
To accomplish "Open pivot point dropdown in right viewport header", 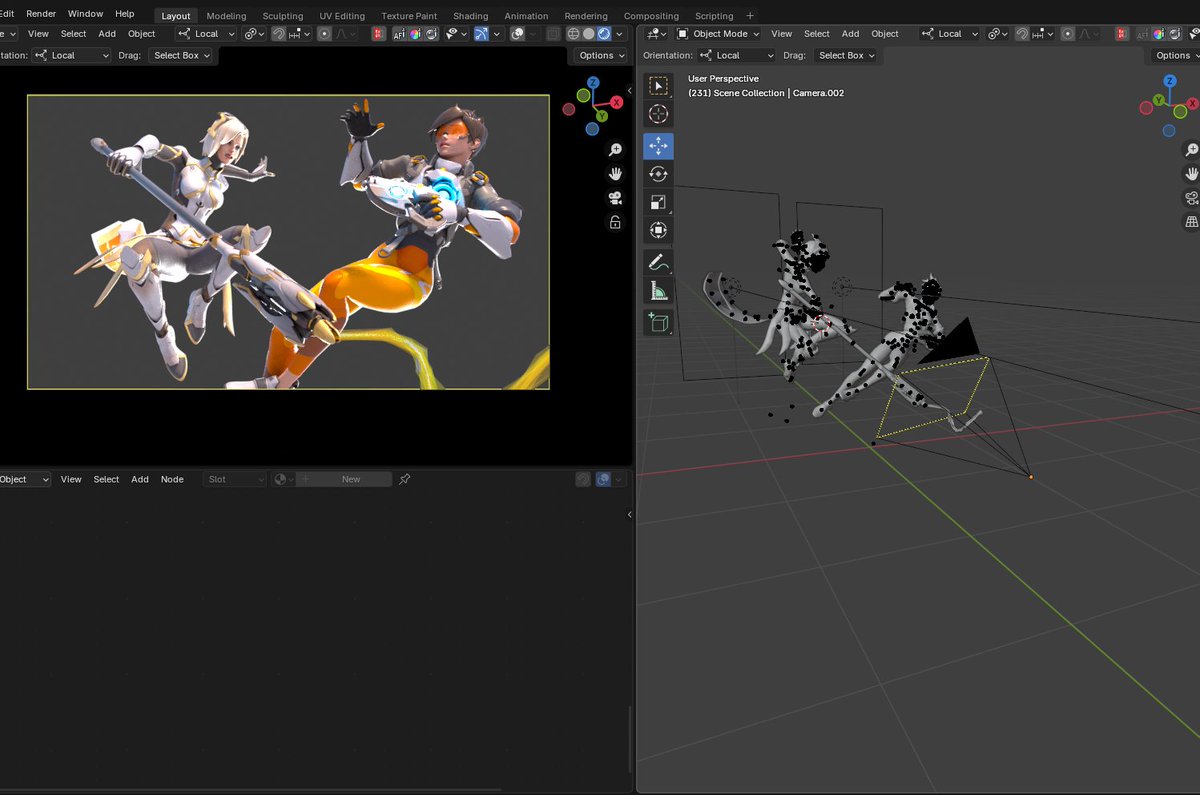I will [x=997, y=34].
